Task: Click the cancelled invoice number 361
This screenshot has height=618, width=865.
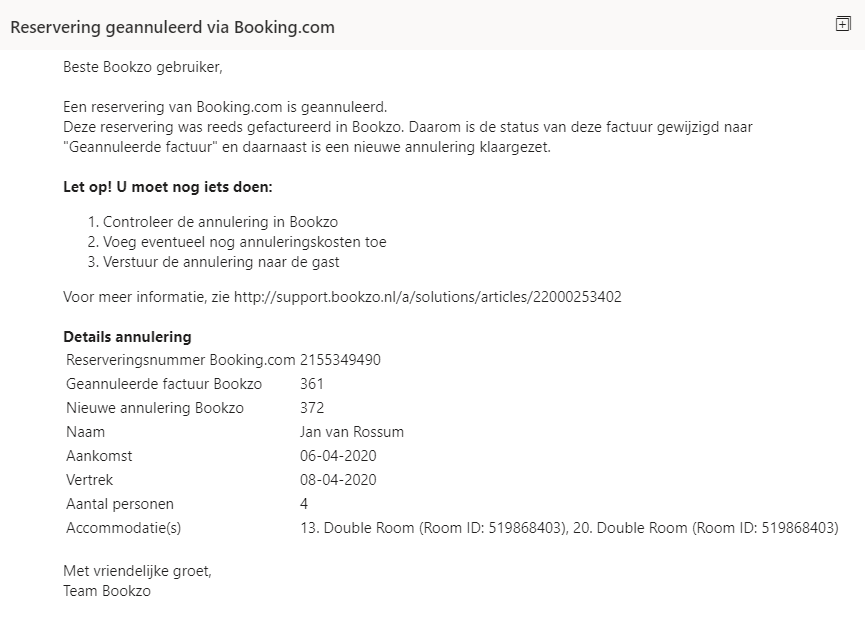Action: coord(312,384)
